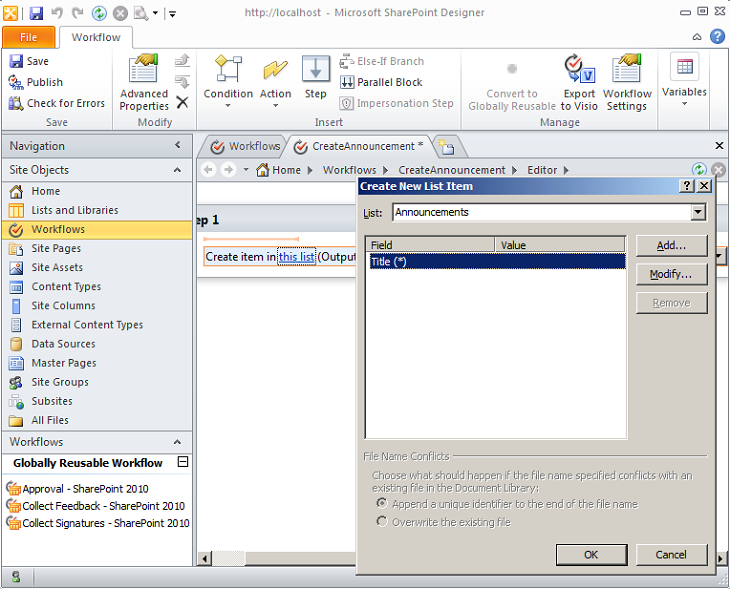Screen dimensions: 730x589
Task: Click the Add... button in dialog
Action: pyautogui.click(x=671, y=245)
